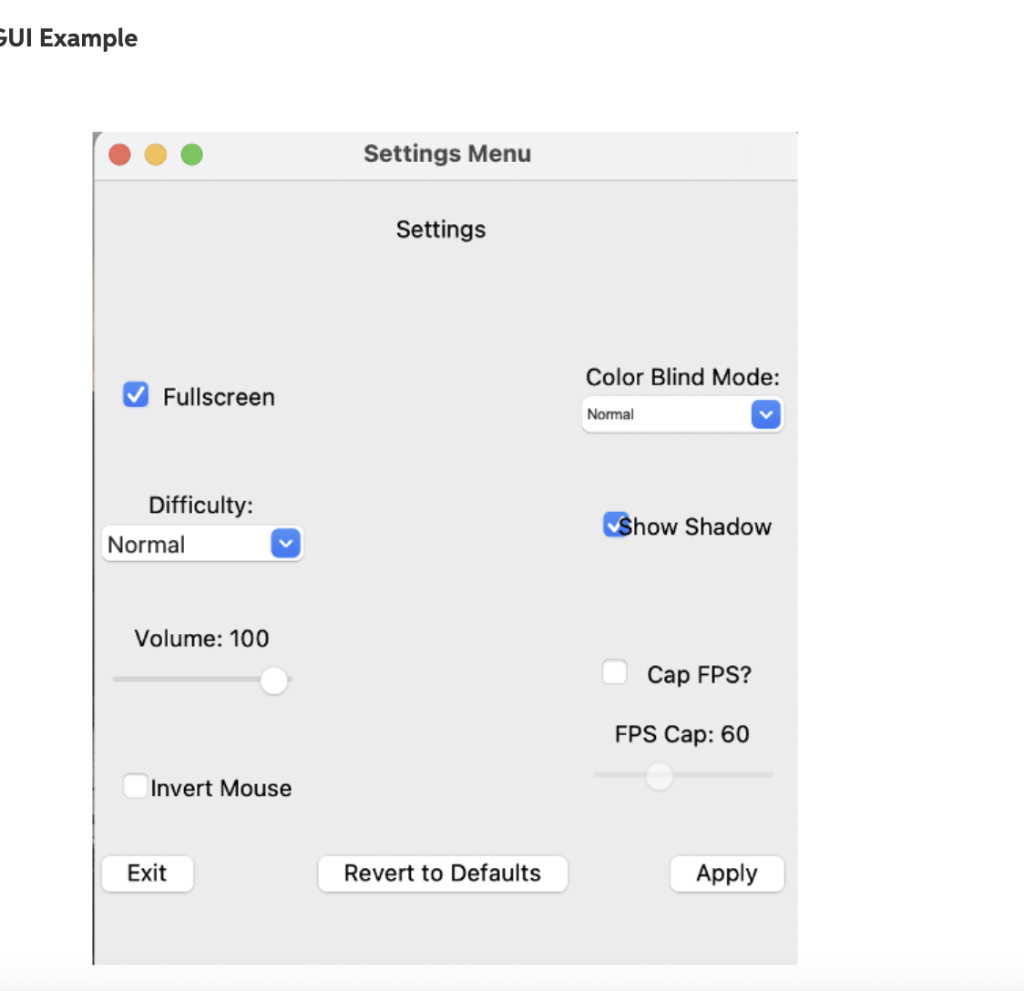Click the Settings heading label

(441, 229)
